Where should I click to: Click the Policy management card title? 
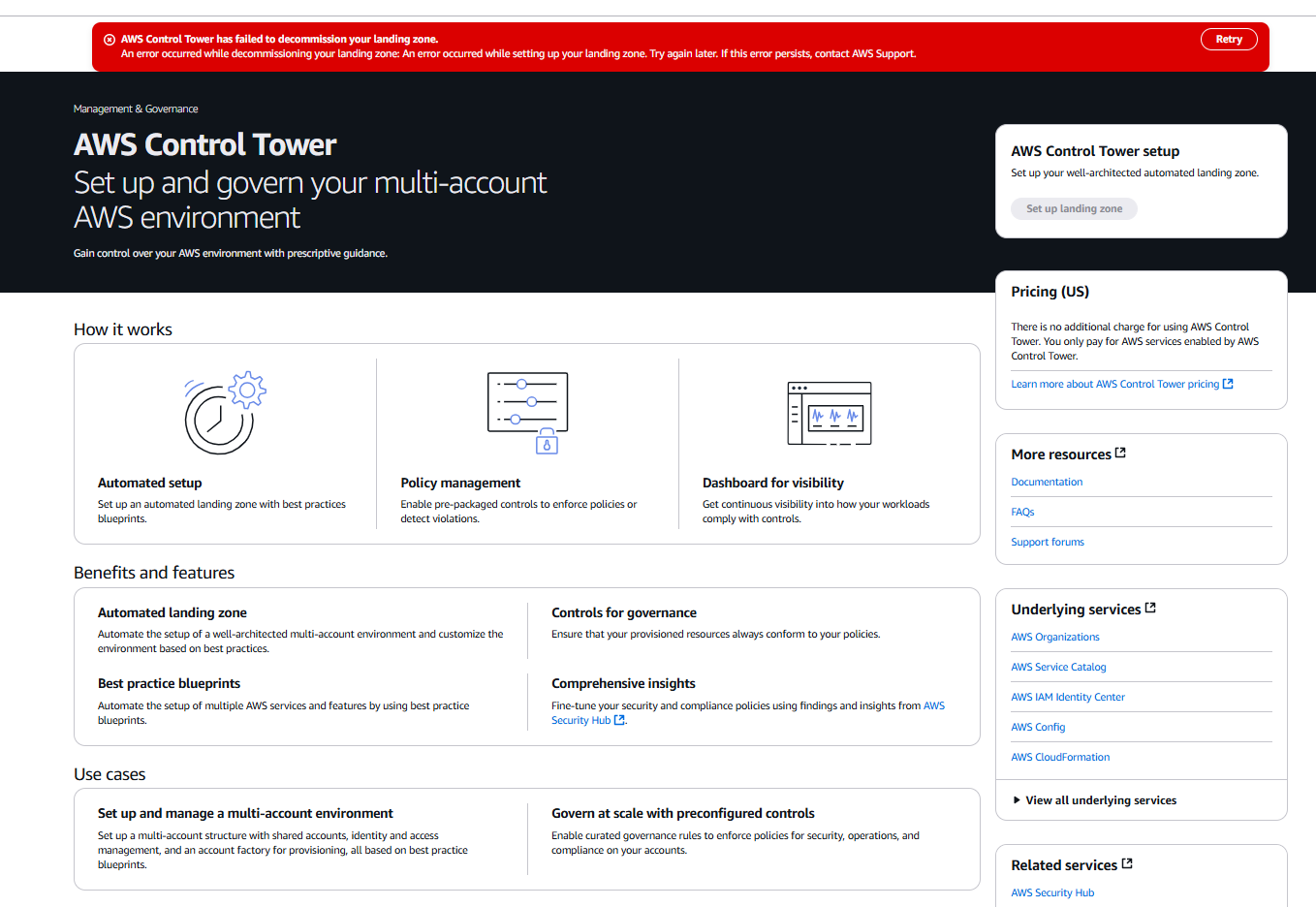[x=460, y=483]
